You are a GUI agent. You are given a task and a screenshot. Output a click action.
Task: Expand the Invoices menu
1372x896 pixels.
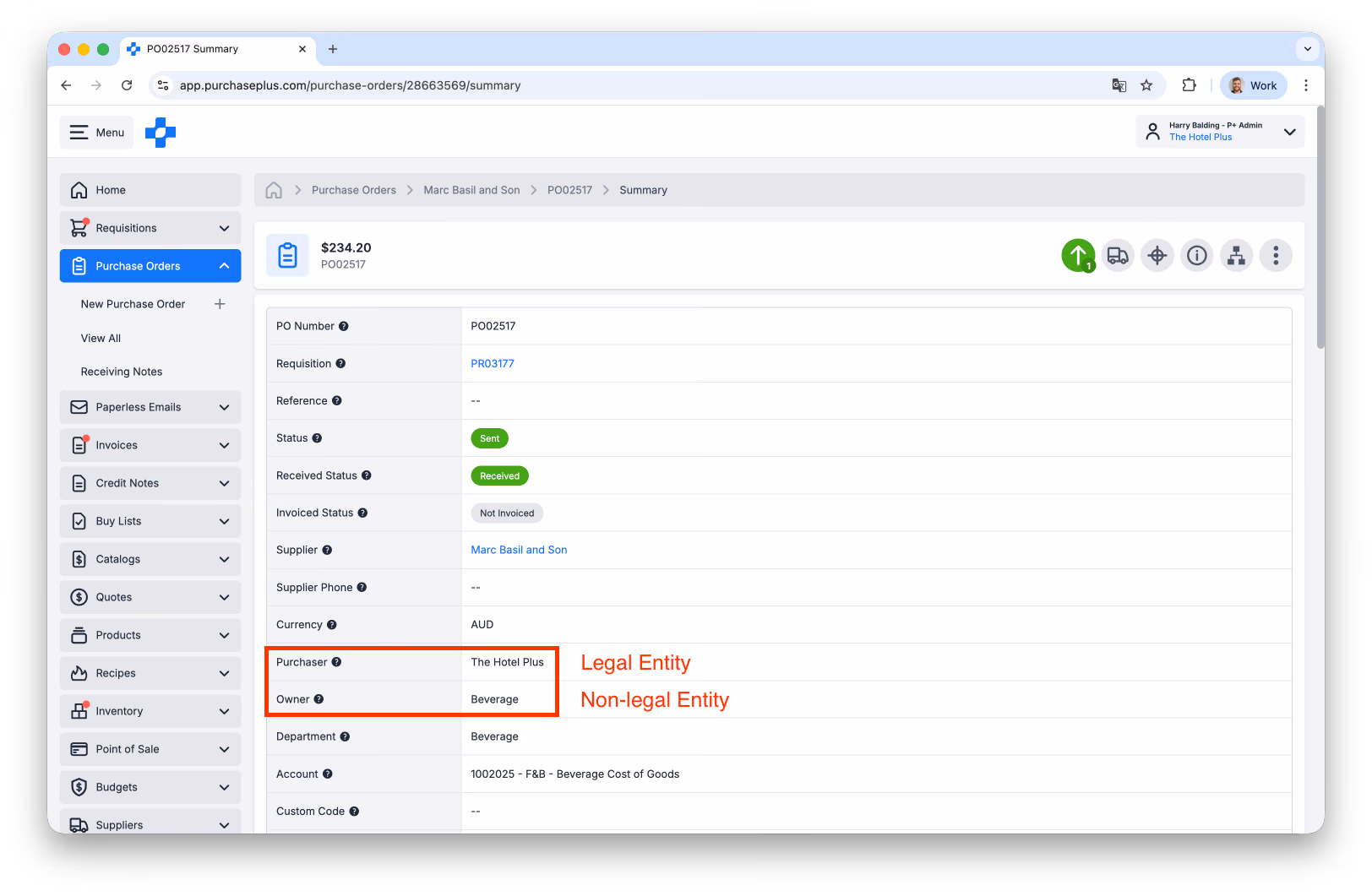pyautogui.click(x=150, y=445)
